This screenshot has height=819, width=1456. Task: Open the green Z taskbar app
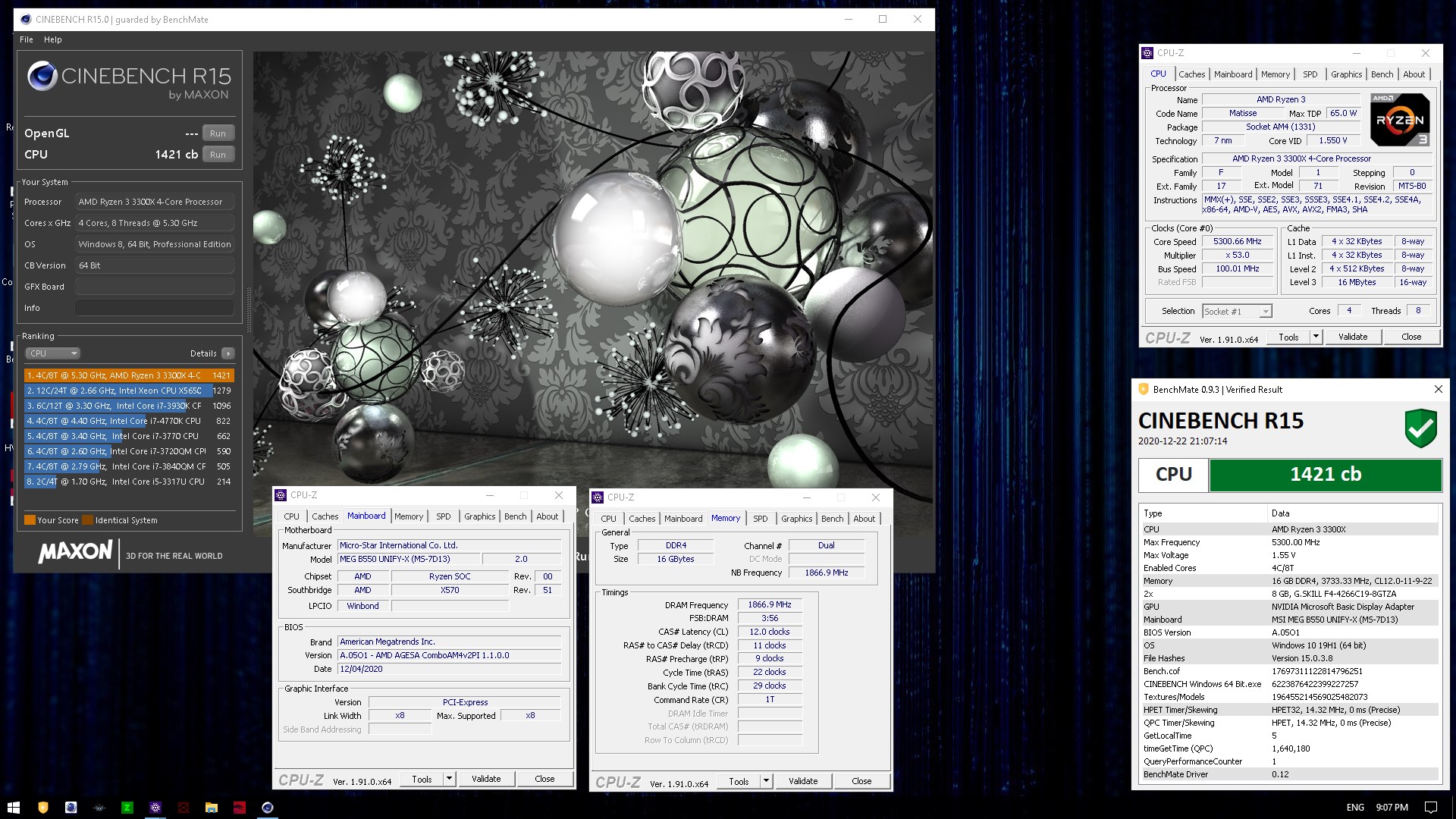click(x=127, y=808)
